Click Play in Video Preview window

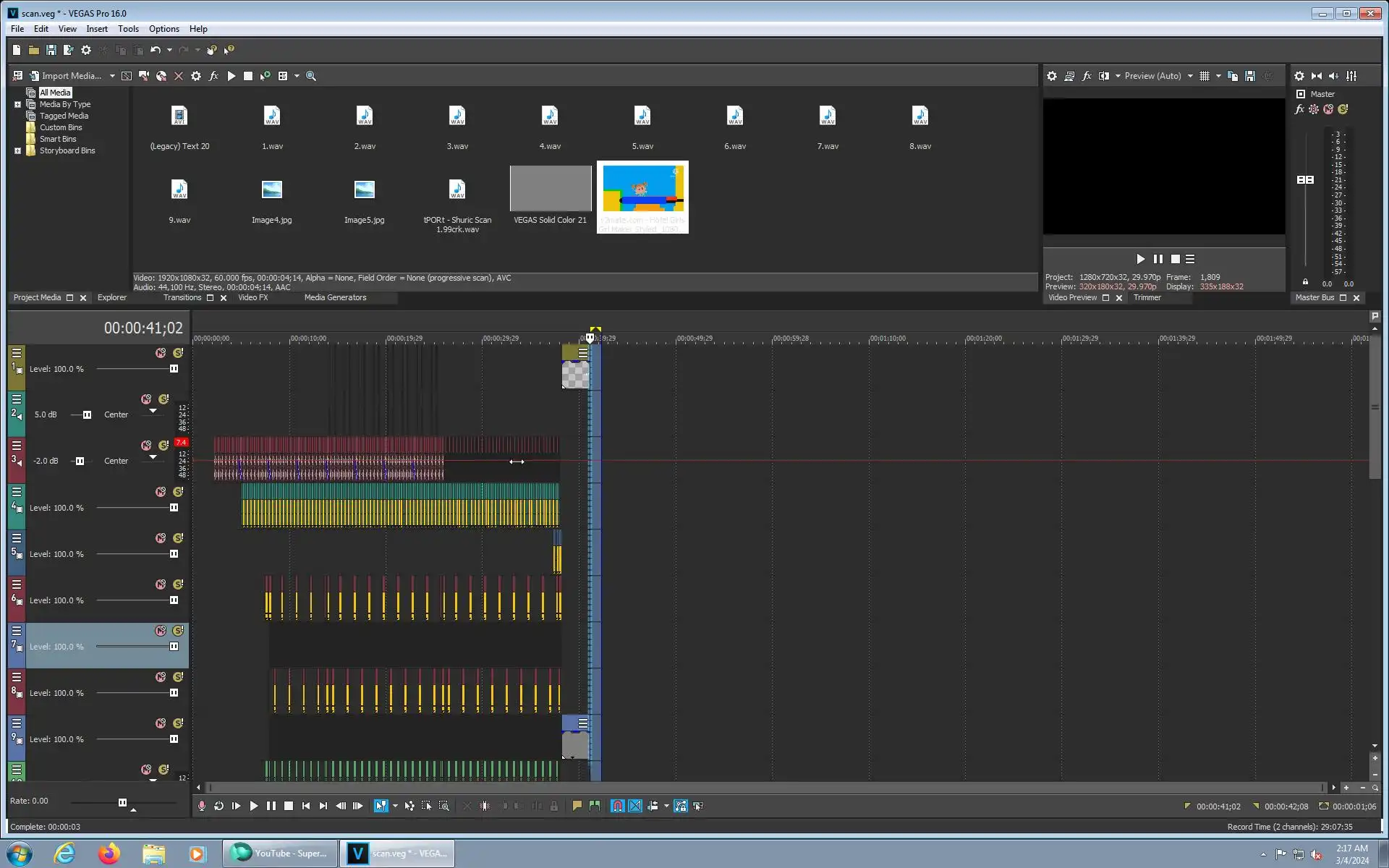1140,259
